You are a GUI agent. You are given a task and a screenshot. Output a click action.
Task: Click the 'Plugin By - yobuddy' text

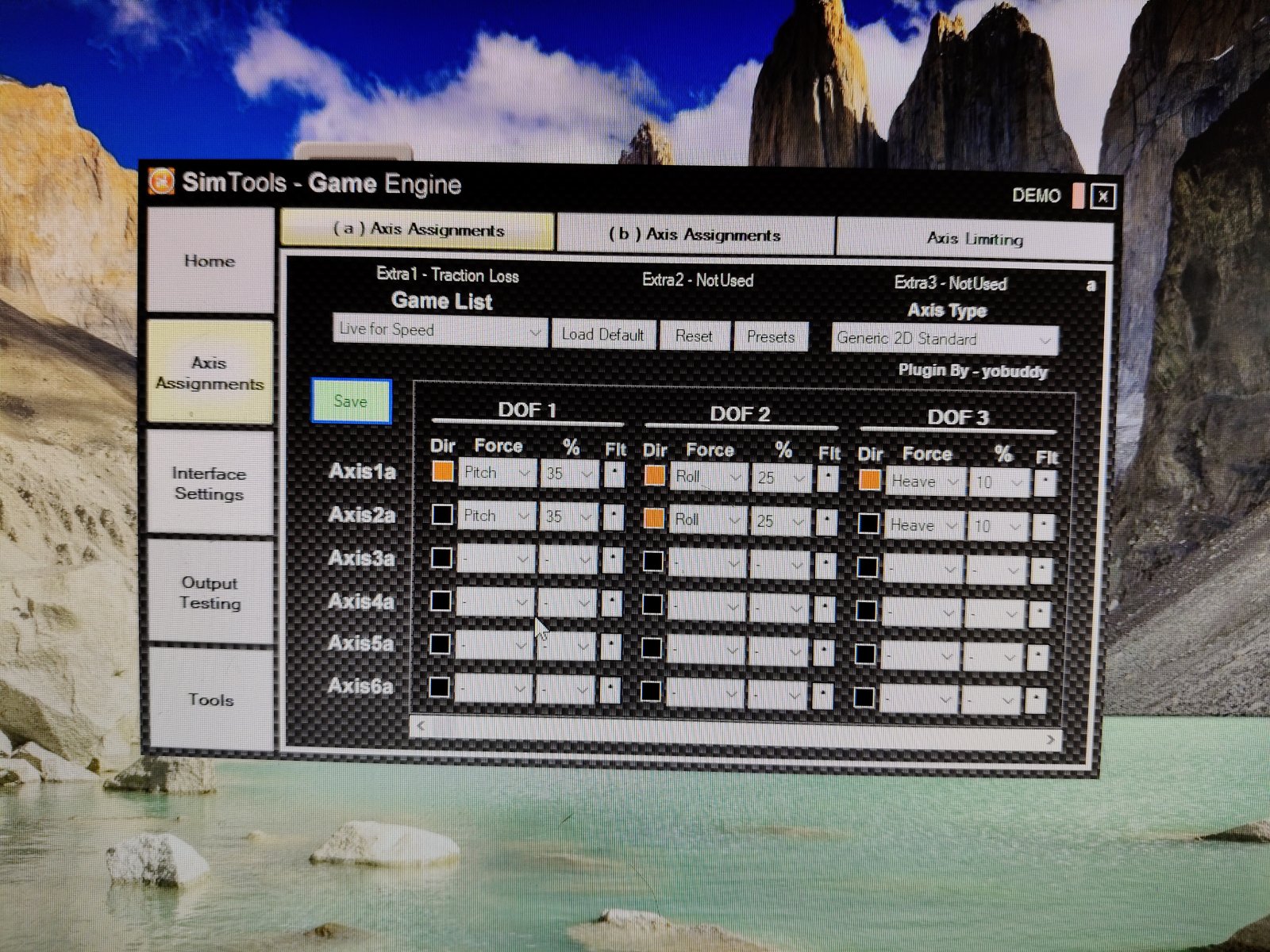pyautogui.click(x=973, y=370)
